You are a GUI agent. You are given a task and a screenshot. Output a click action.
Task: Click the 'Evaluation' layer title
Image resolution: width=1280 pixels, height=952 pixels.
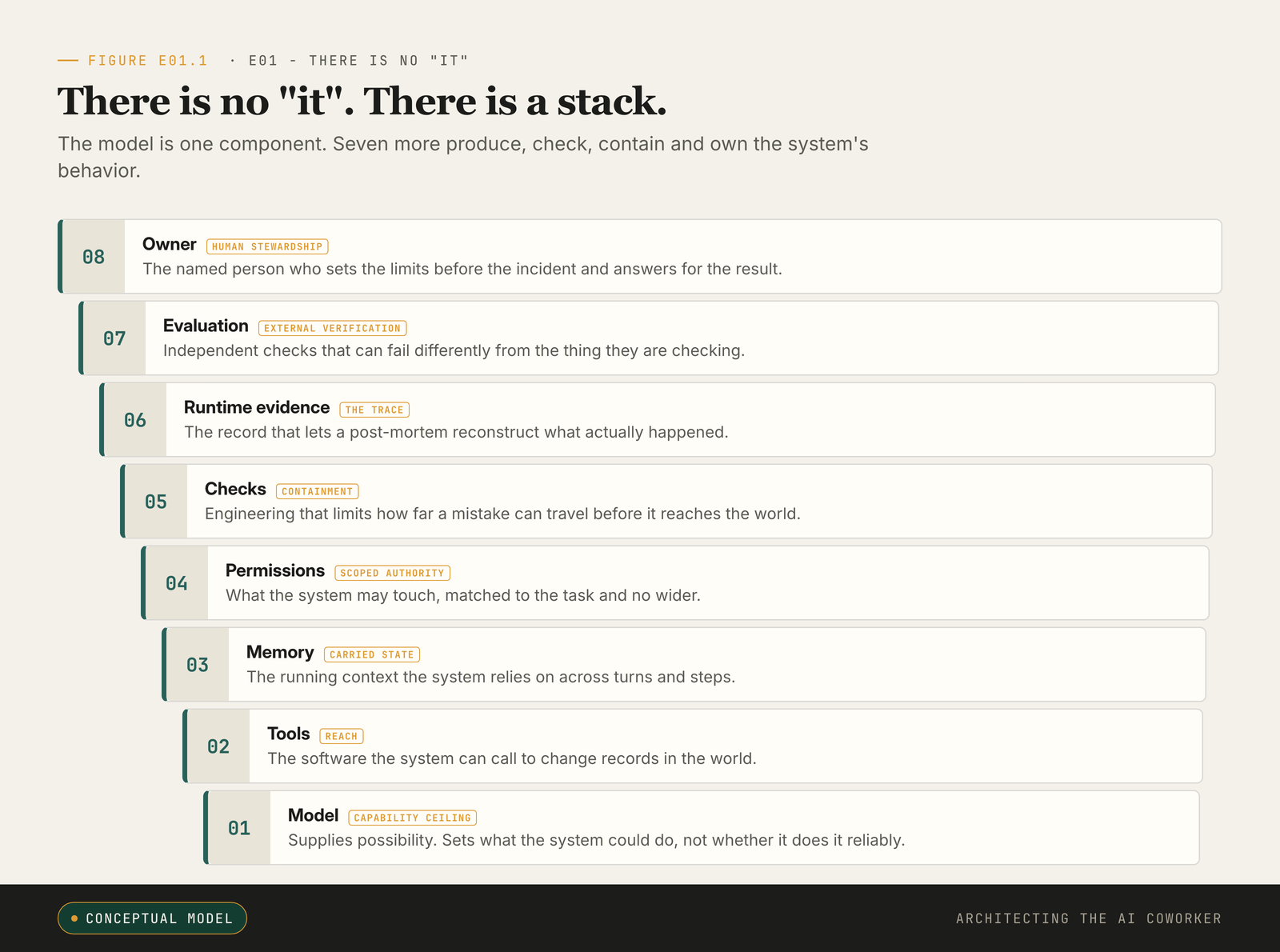tap(206, 326)
